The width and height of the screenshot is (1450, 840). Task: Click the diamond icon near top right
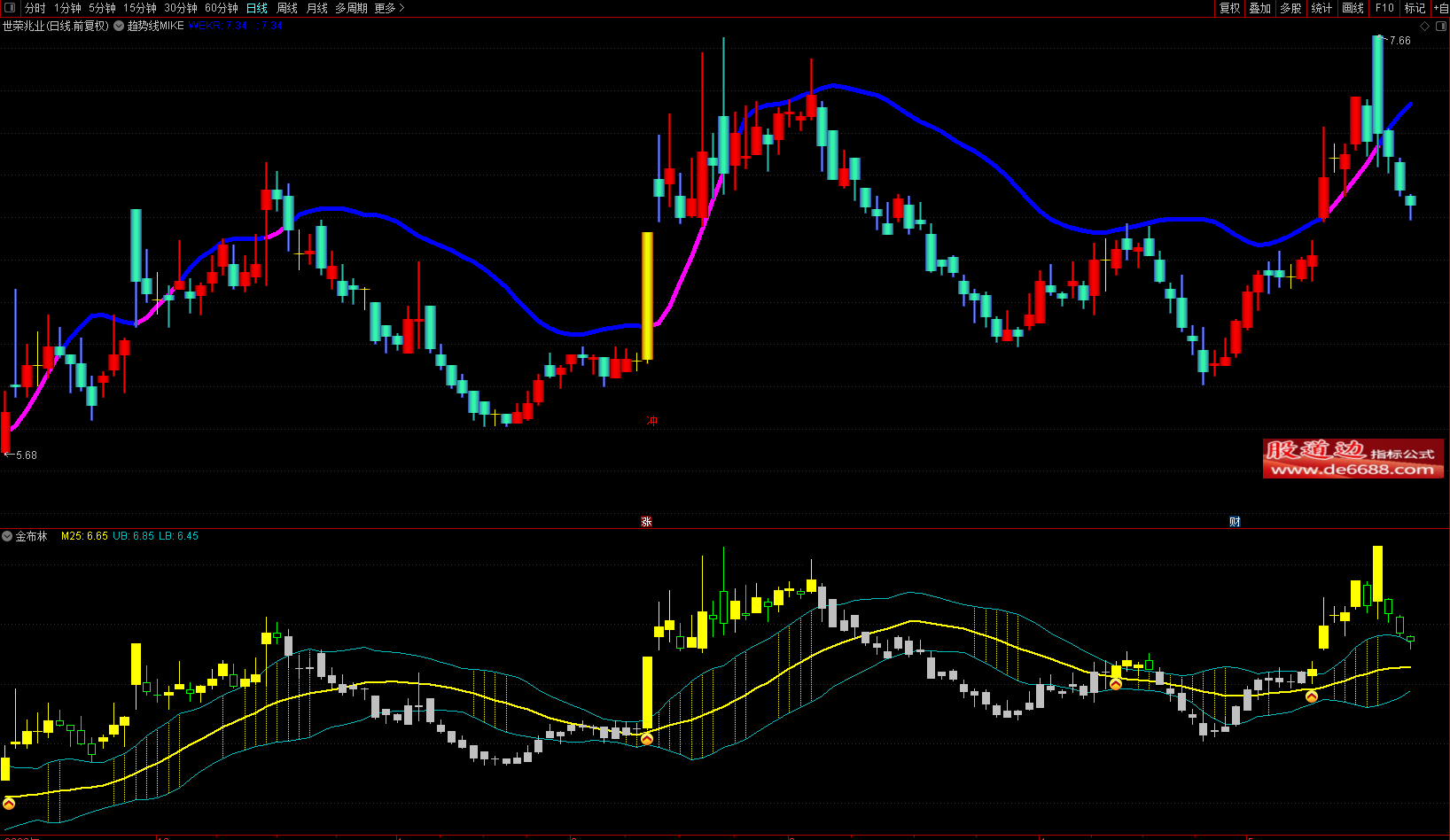(x=1425, y=27)
